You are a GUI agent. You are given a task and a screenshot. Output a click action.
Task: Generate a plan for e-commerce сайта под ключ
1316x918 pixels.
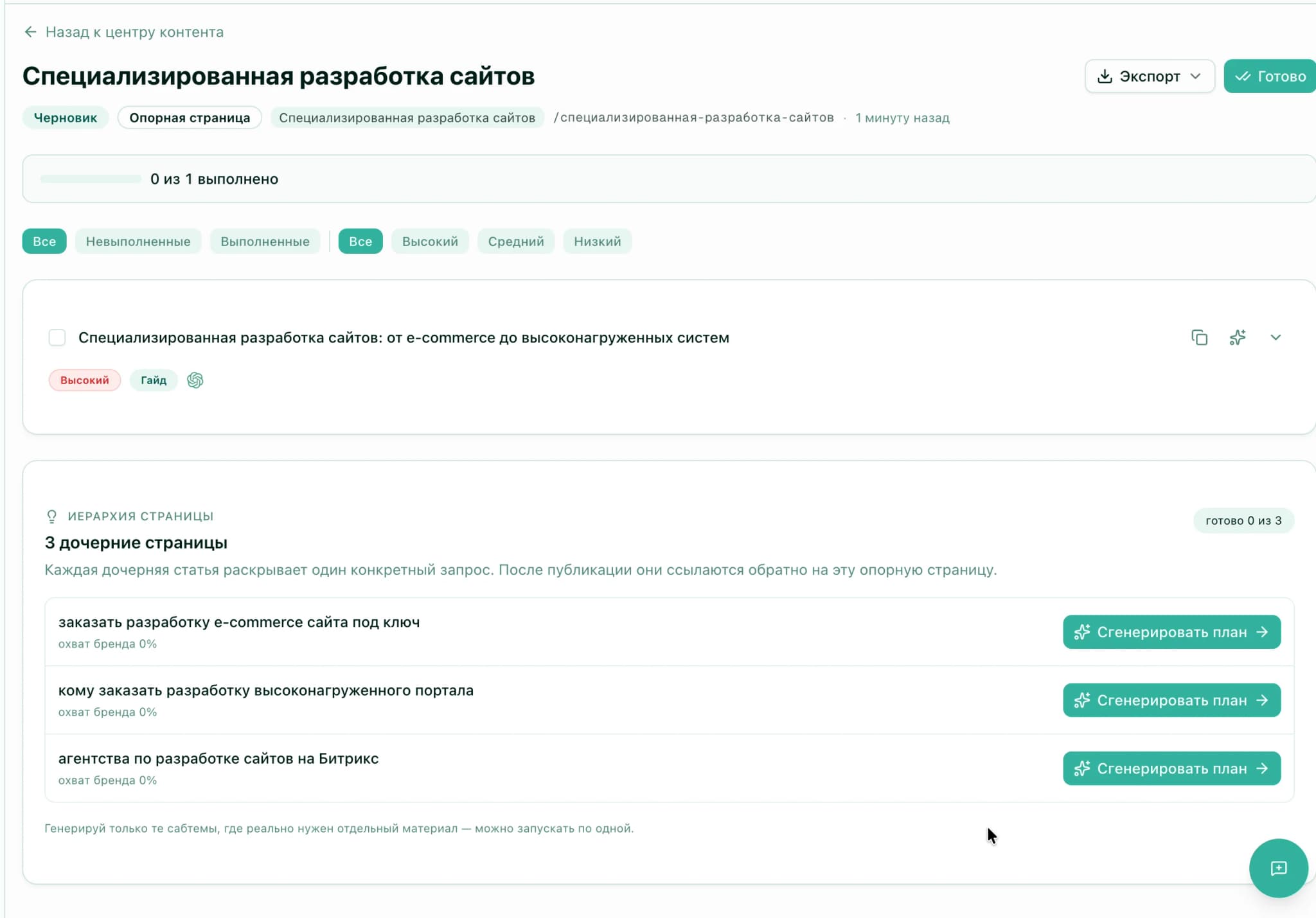[x=1171, y=632]
